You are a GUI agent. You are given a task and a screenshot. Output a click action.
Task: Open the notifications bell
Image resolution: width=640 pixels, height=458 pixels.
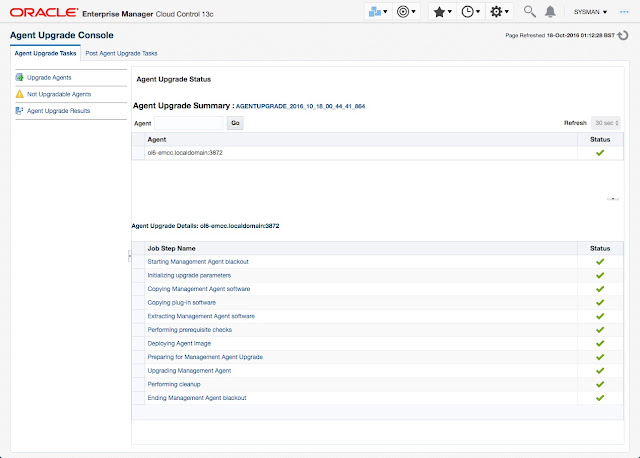point(550,11)
